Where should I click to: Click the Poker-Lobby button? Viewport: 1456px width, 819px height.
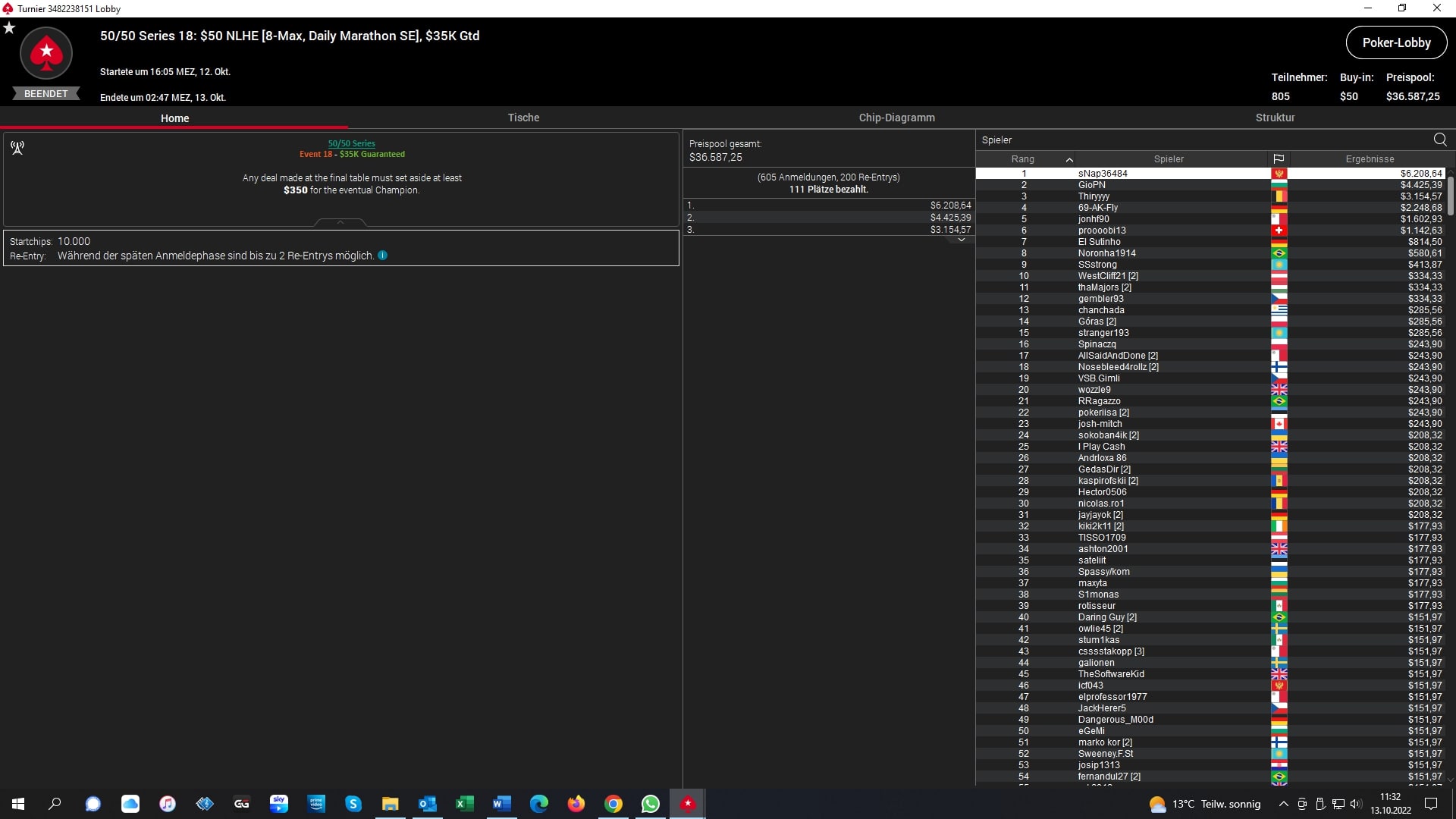(1396, 43)
